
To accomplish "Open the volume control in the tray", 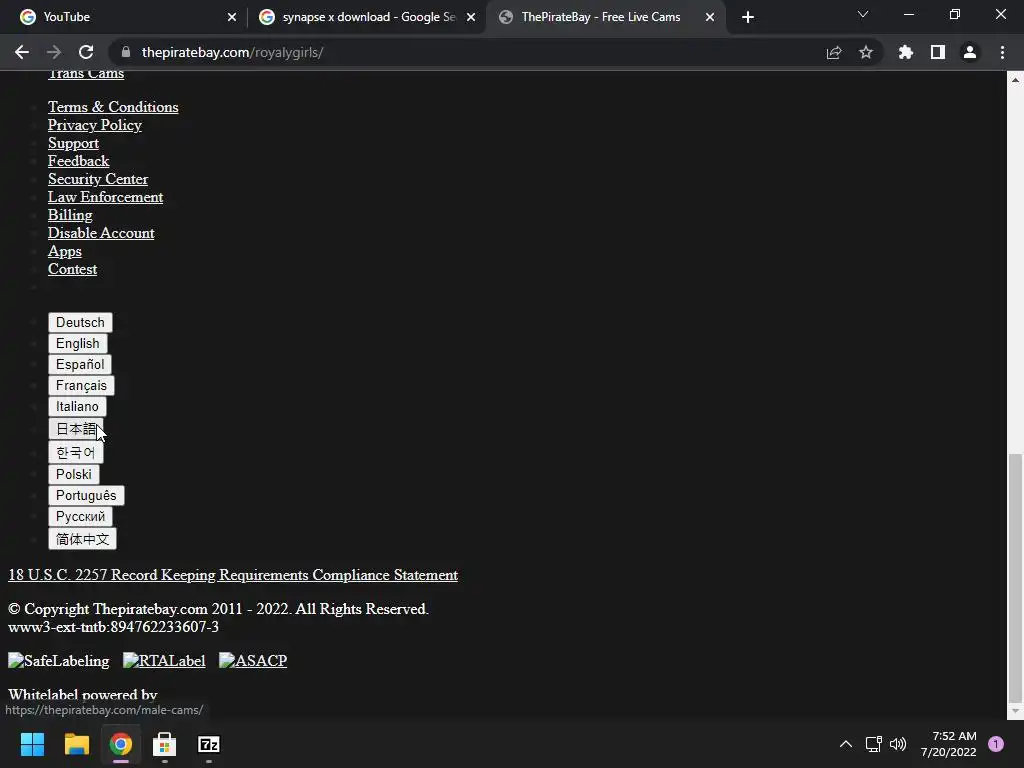I will click(x=898, y=744).
